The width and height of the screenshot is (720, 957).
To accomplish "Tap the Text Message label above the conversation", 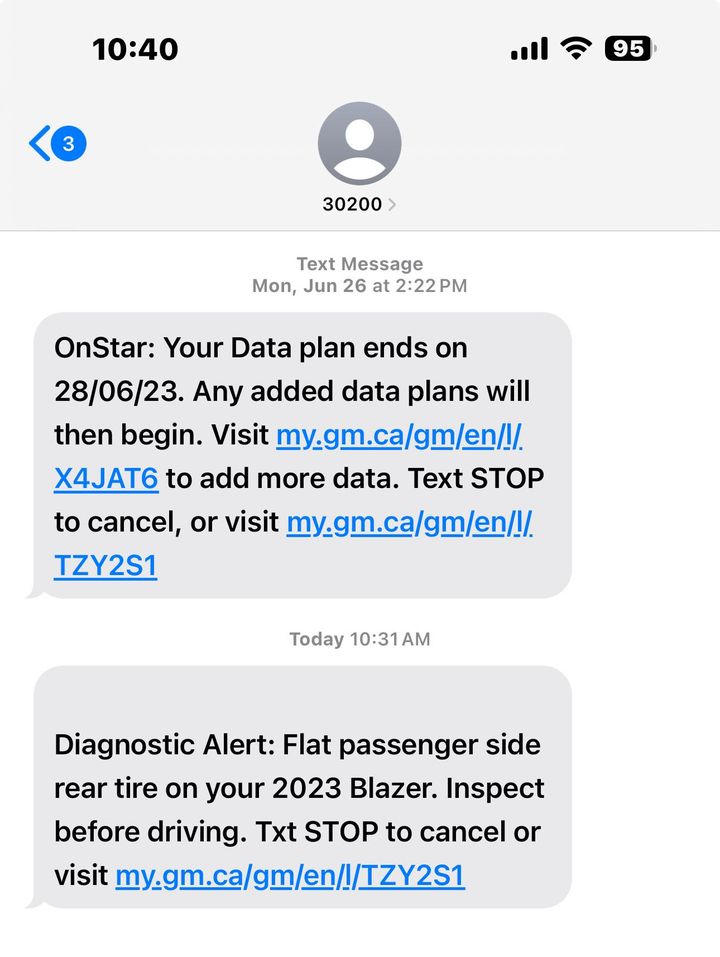I will (359, 264).
